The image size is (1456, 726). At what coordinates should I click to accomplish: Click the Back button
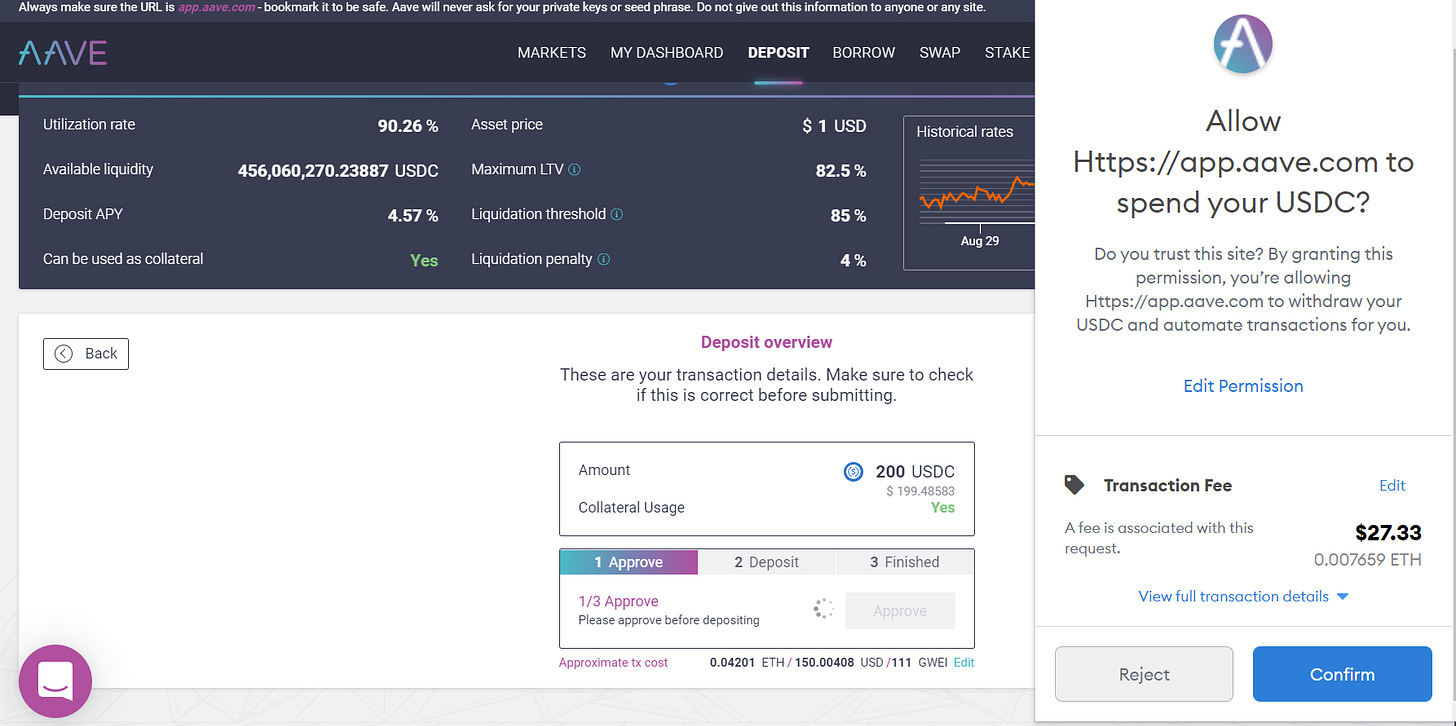click(x=86, y=353)
